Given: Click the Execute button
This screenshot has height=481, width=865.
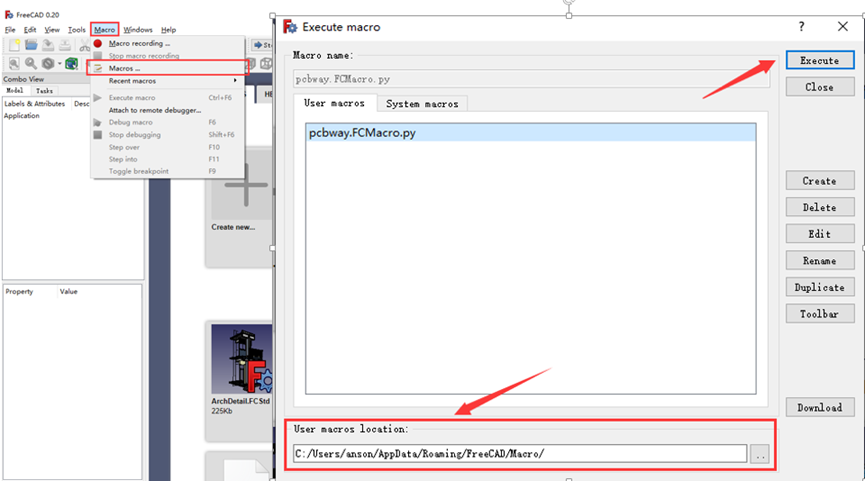Looking at the screenshot, I should (x=820, y=60).
